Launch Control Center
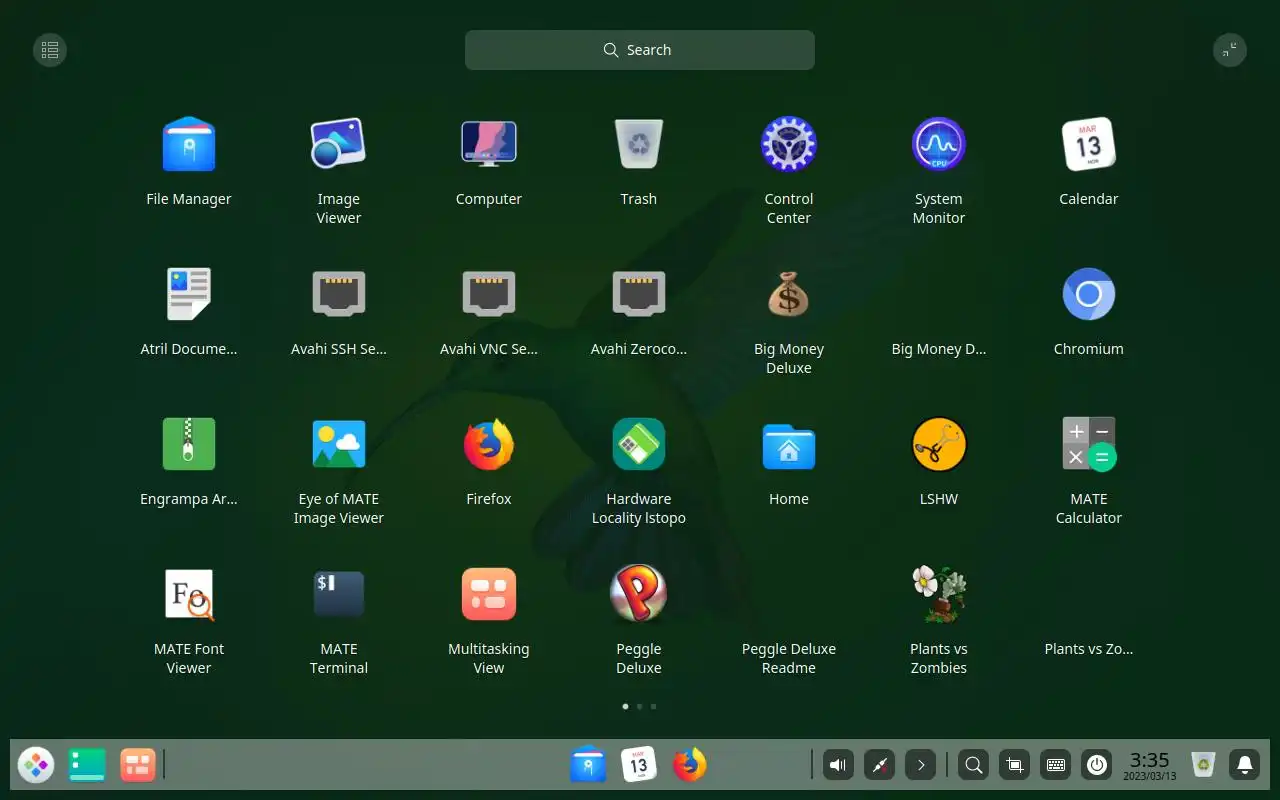1280x800 pixels. click(789, 144)
